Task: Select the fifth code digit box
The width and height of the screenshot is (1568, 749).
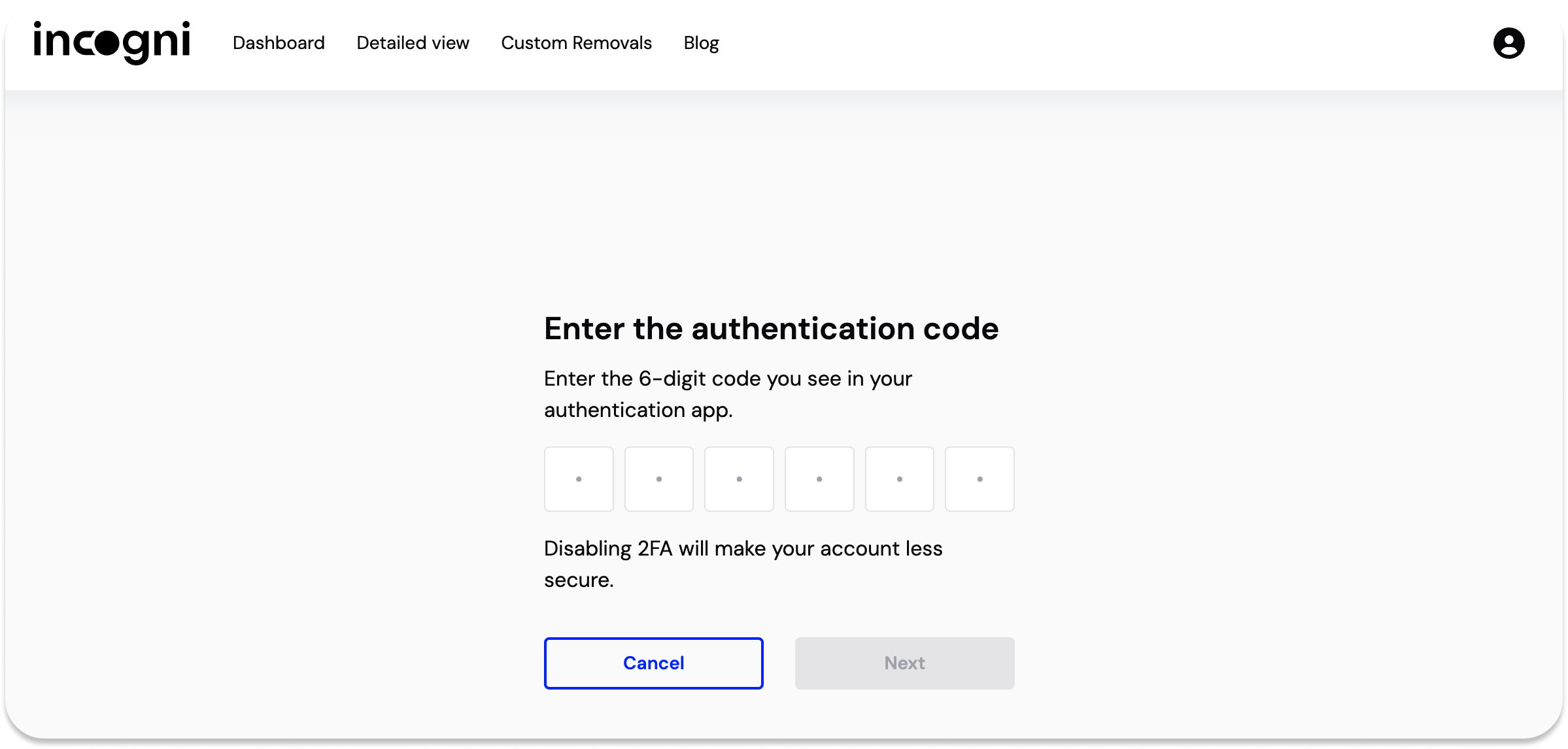Action: tap(900, 479)
